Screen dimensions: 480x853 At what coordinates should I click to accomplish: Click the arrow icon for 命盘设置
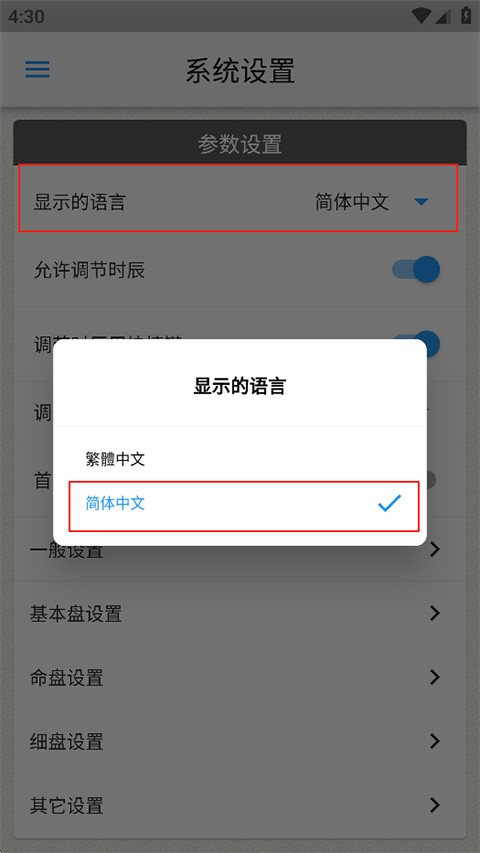tap(434, 677)
